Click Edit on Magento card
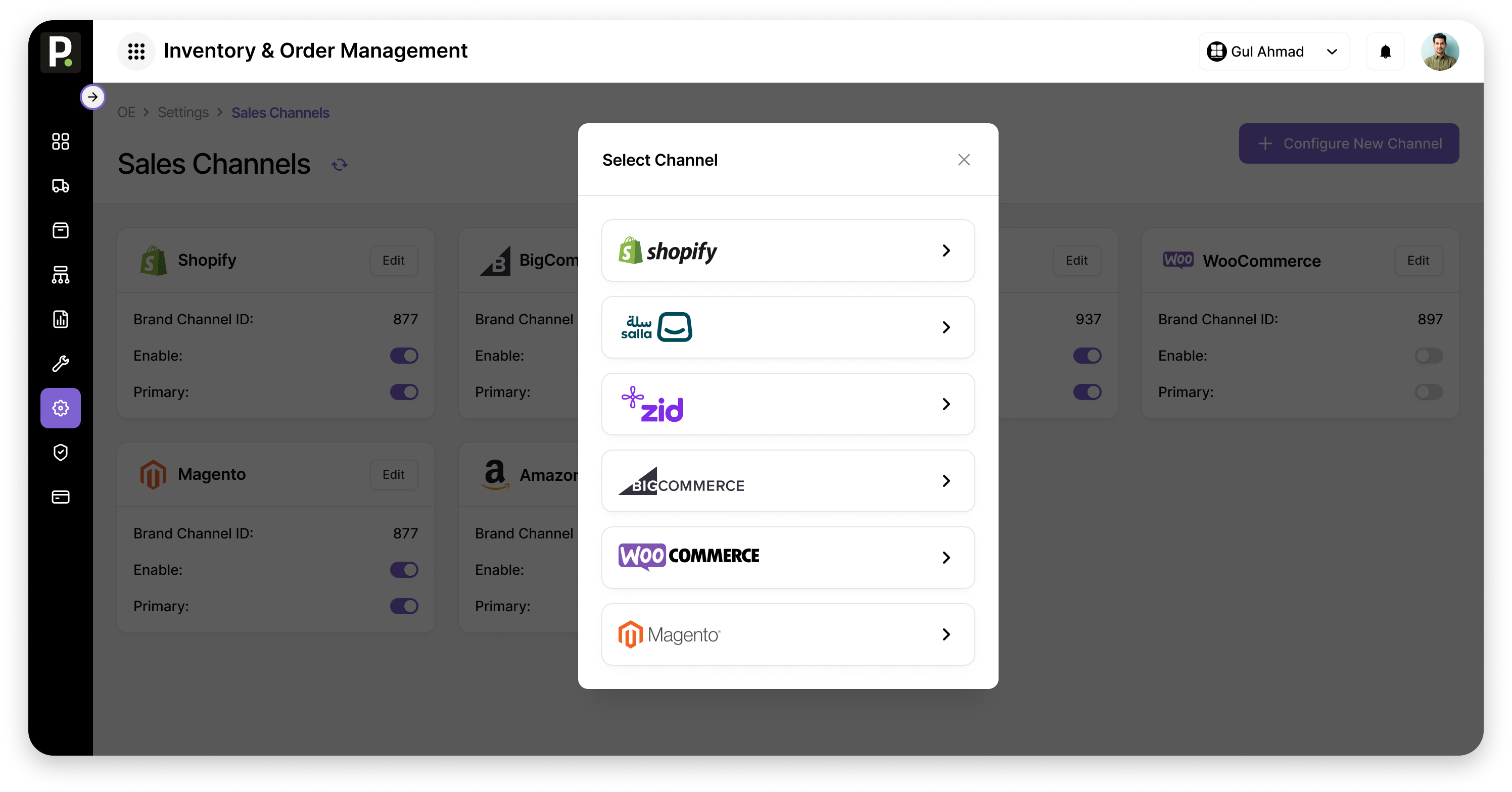Image resolution: width=1512 pixels, height=792 pixels. click(394, 474)
